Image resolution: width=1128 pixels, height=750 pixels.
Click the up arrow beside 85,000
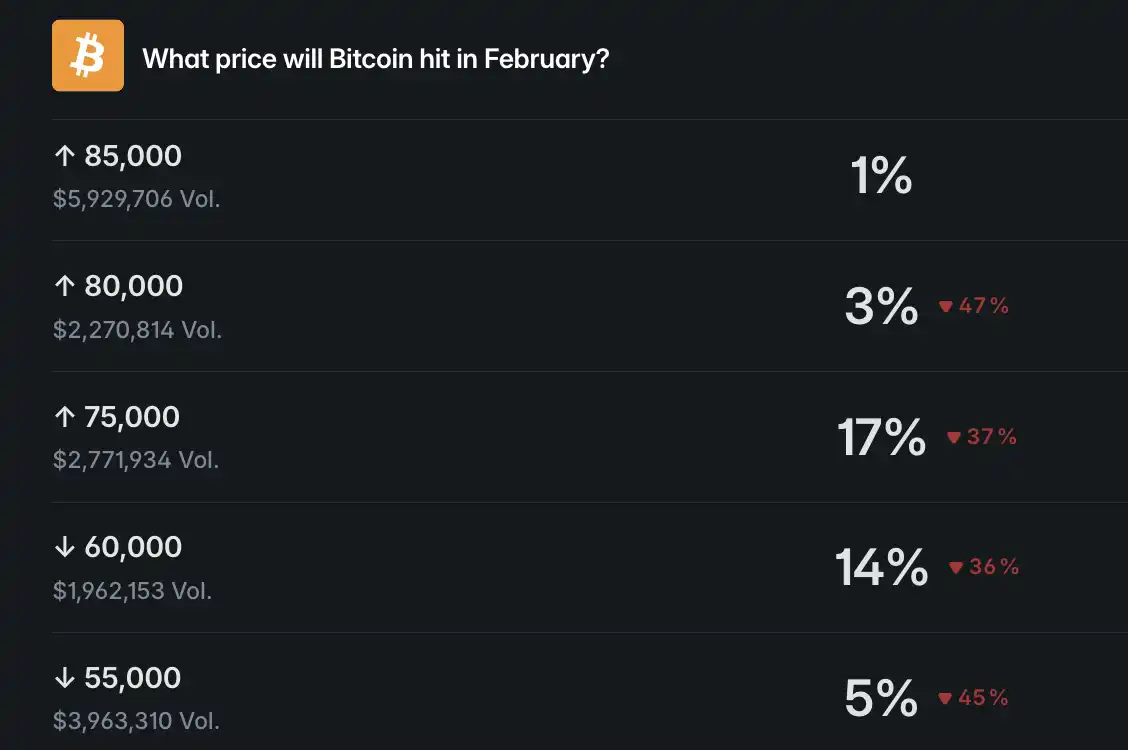tap(65, 156)
